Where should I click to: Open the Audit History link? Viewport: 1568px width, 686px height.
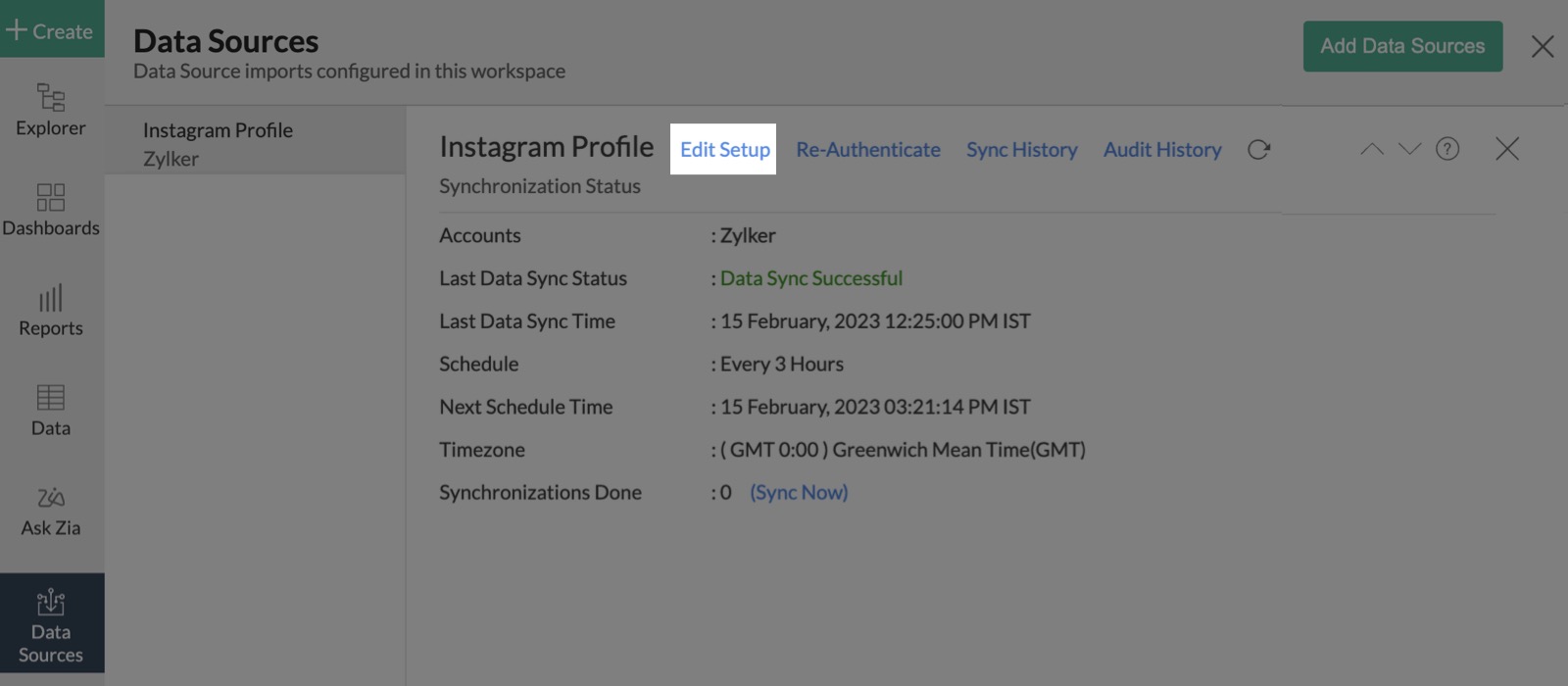pos(1162,149)
